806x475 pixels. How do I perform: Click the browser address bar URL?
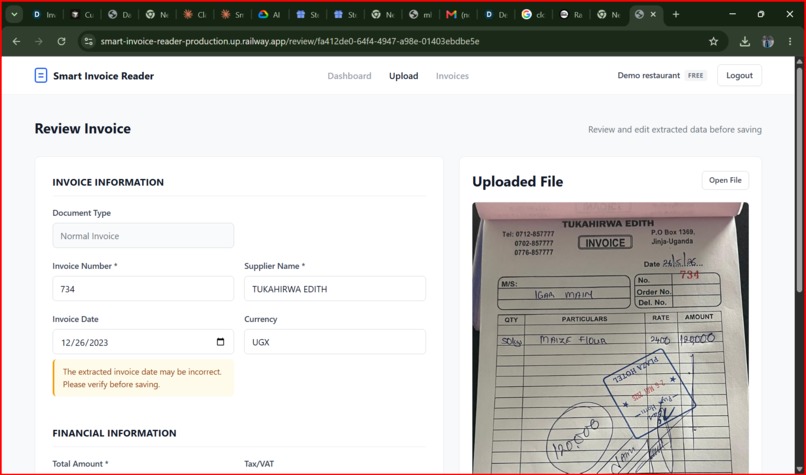pos(290,42)
